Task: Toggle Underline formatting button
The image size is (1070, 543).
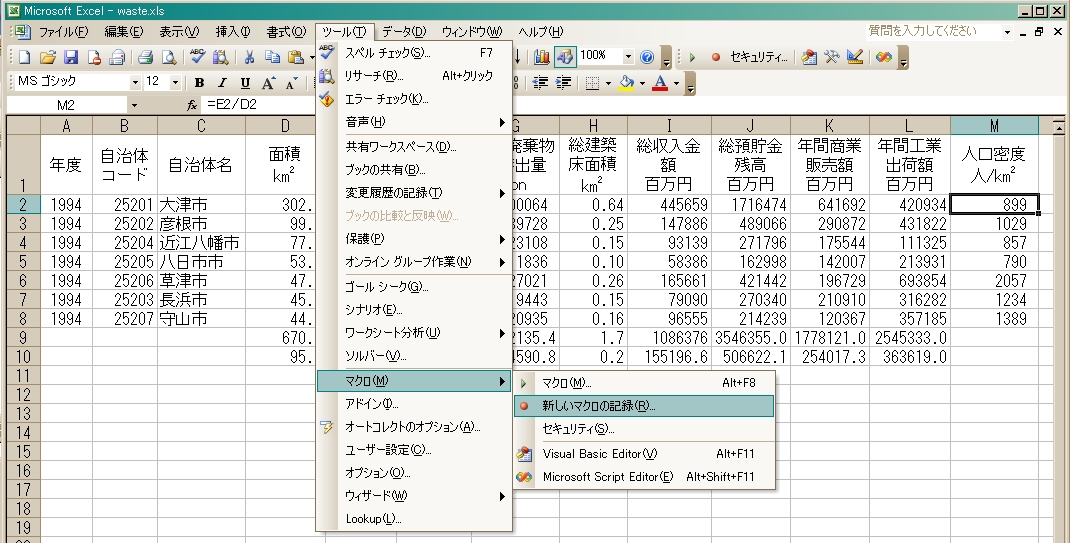Action: pos(244,83)
